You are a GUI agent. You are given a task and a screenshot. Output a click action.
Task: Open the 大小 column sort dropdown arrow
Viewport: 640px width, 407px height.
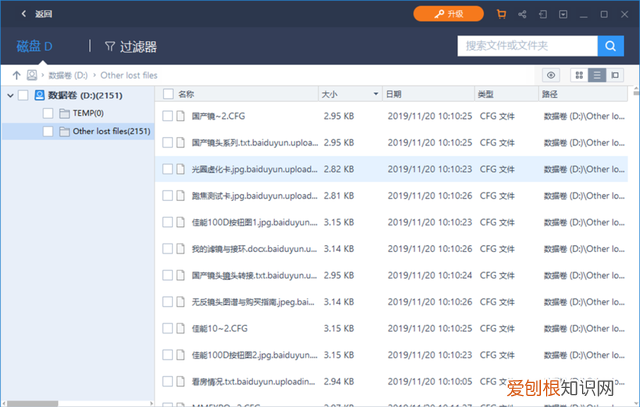click(375, 94)
